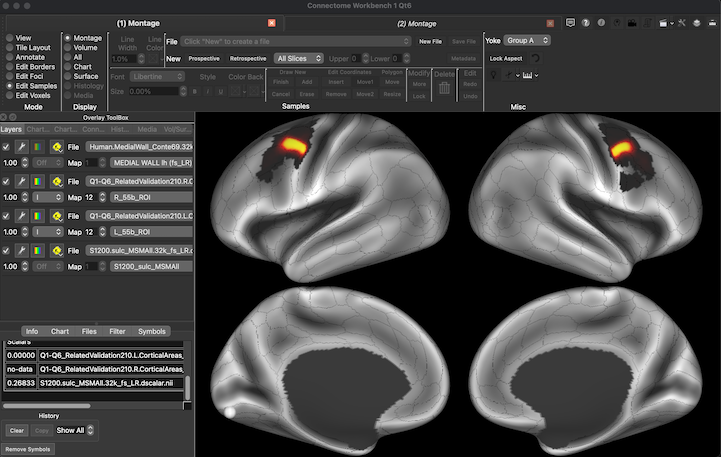The height and width of the screenshot is (457, 721).
Task: Click the Remove Symbols button
Action: pos(28,449)
